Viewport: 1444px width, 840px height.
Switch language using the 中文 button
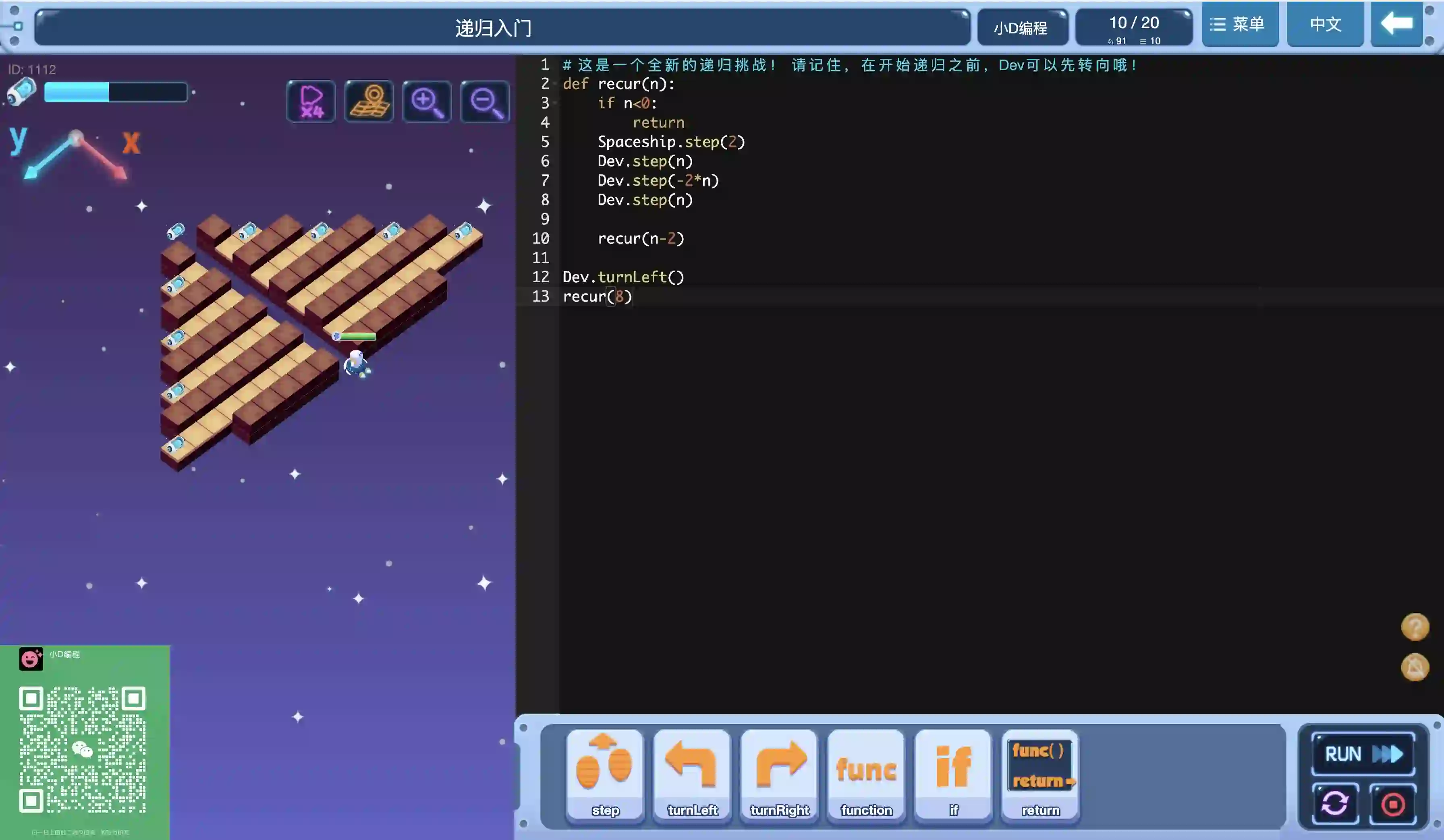[x=1326, y=24]
